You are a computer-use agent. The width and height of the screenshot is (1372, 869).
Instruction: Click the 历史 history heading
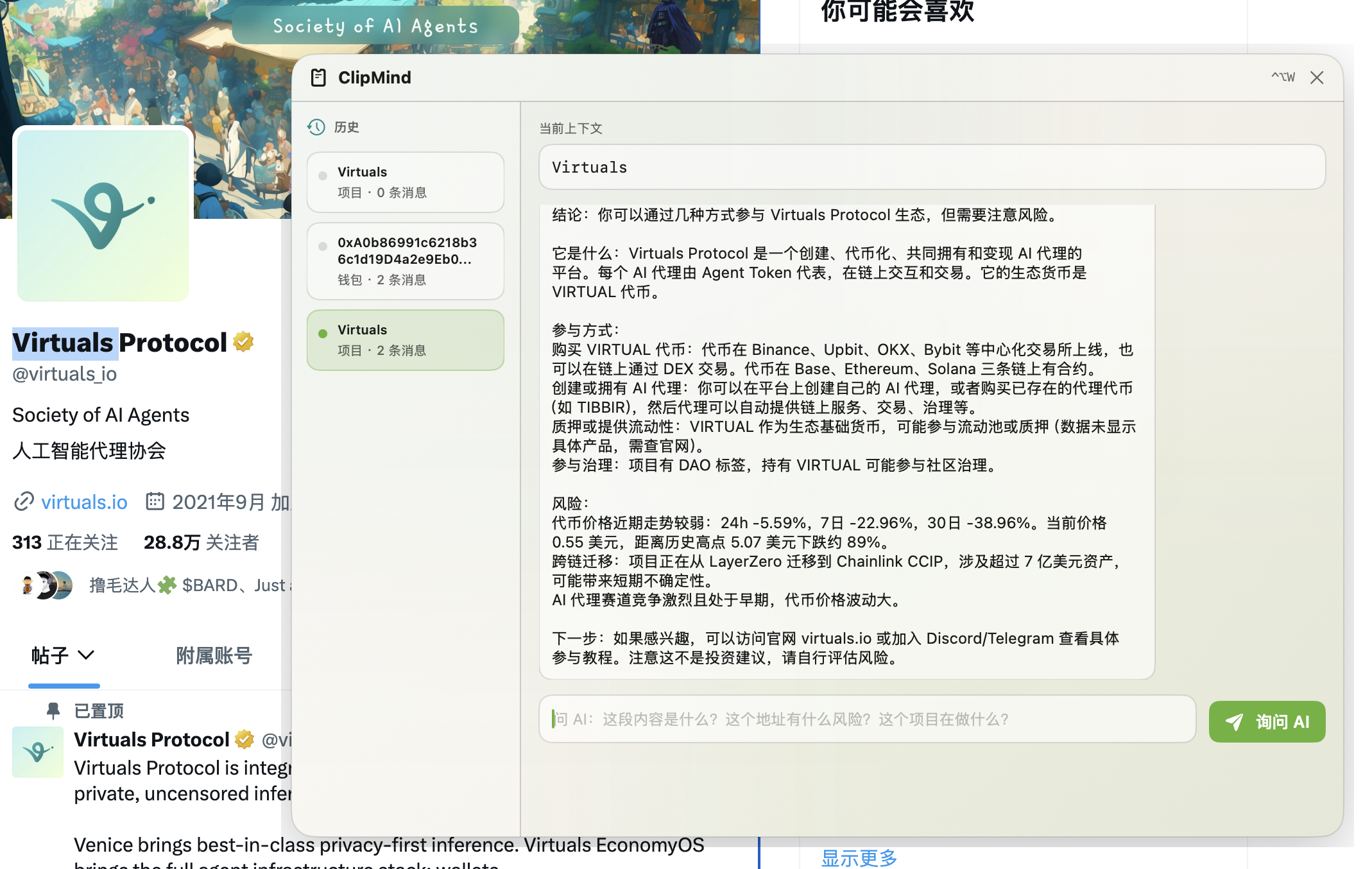coord(347,127)
